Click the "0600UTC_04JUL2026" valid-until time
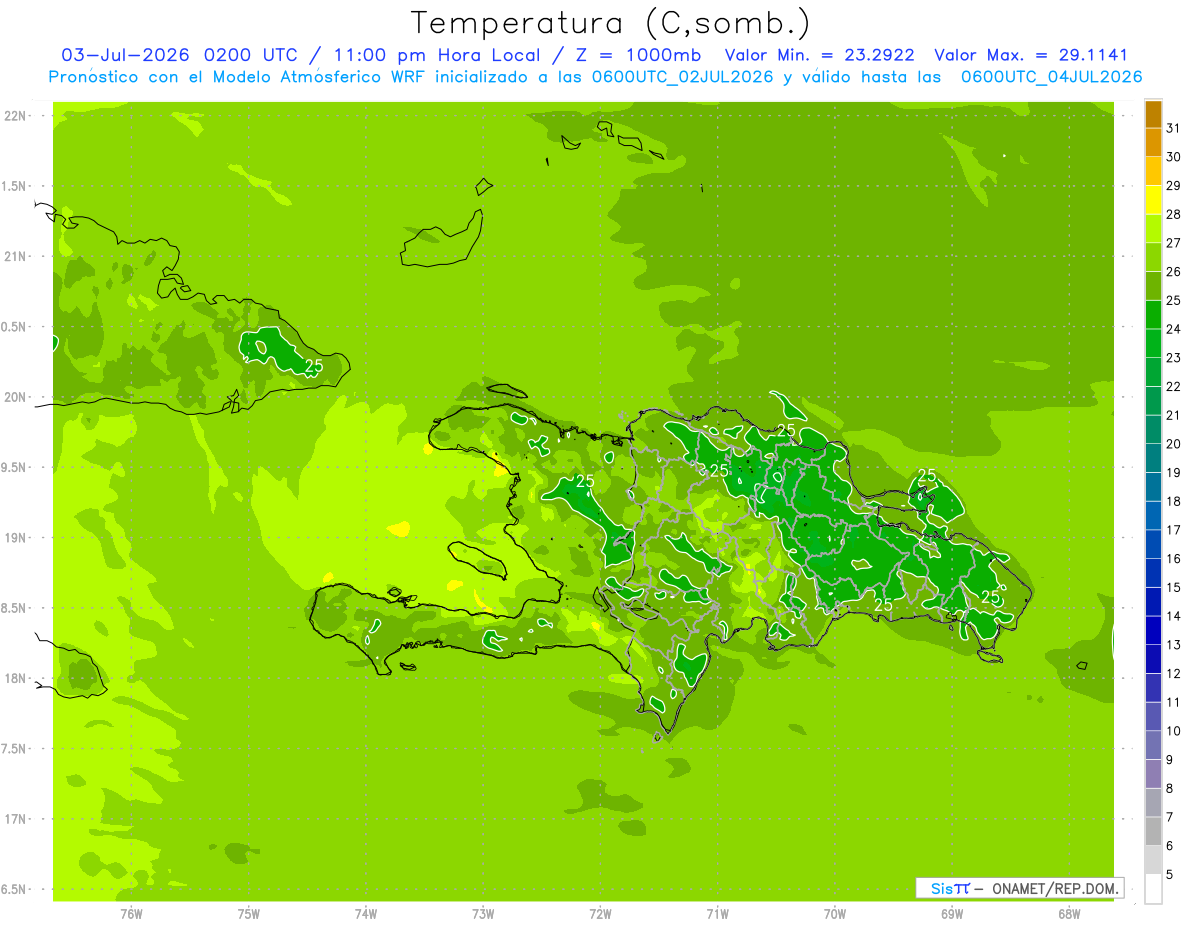This screenshot has width=1200, height=927. coord(1052,76)
